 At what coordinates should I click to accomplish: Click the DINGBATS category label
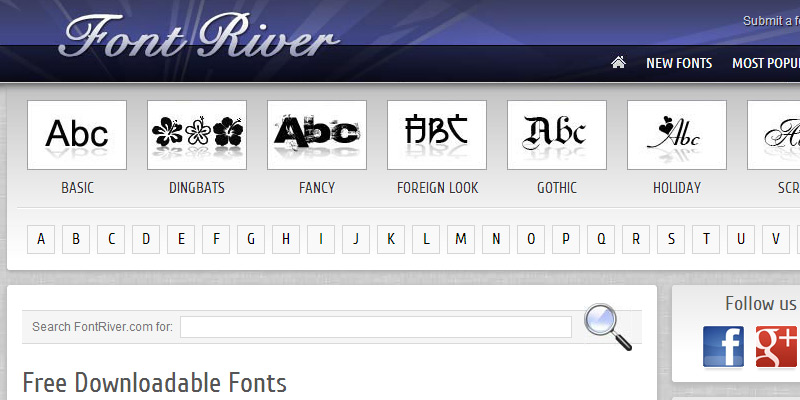point(197,188)
